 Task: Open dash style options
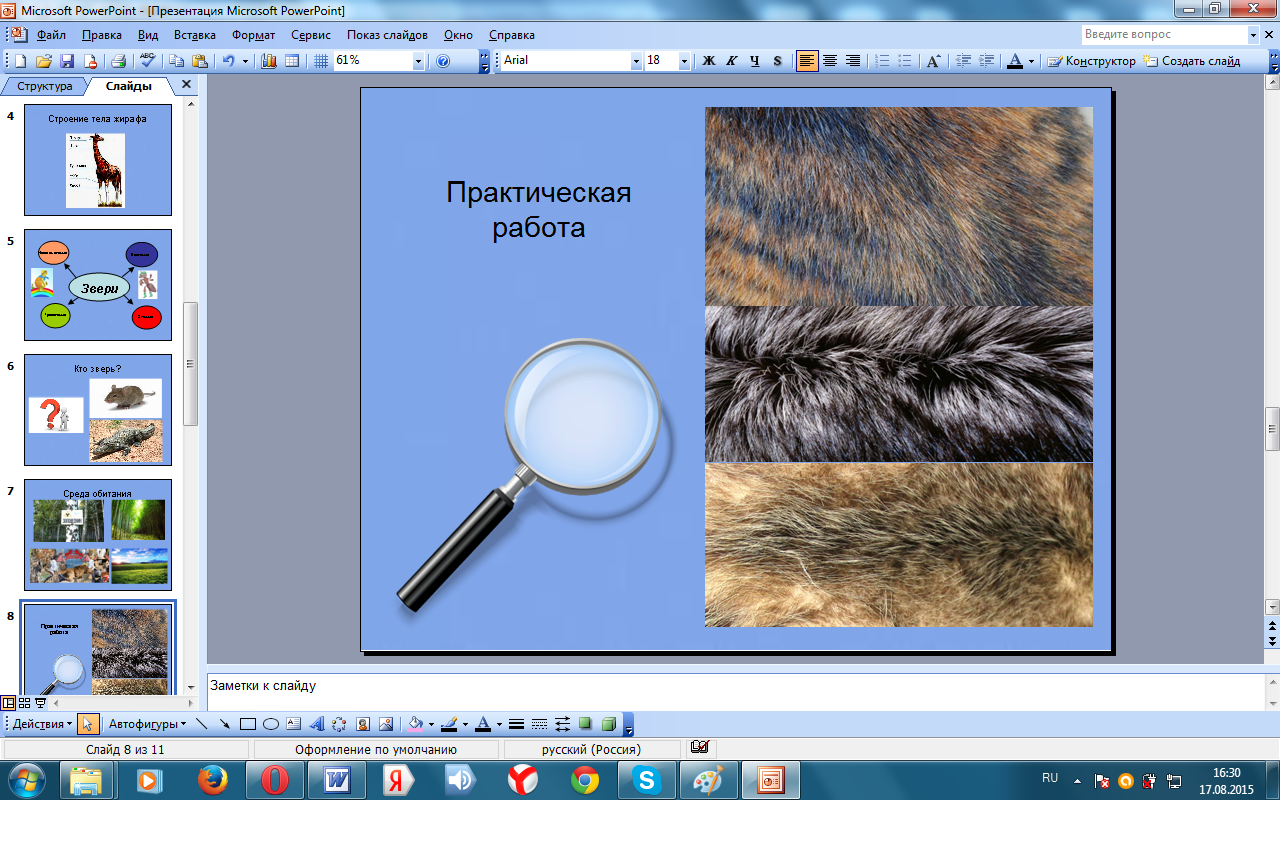tap(540, 724)
